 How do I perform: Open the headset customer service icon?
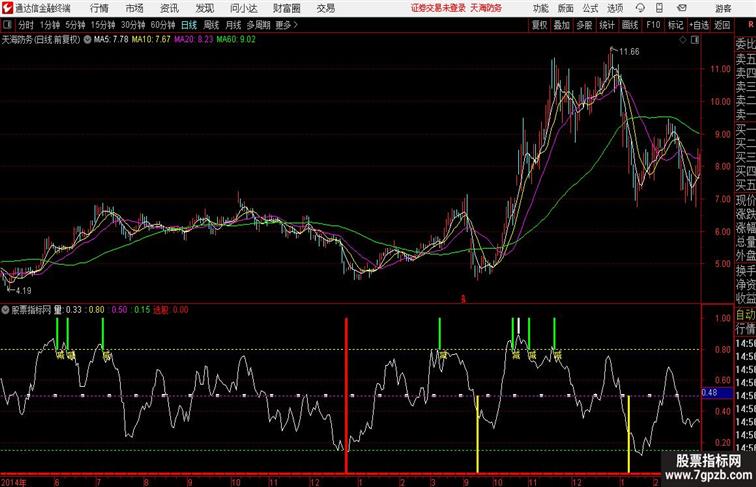pos(640,8)
